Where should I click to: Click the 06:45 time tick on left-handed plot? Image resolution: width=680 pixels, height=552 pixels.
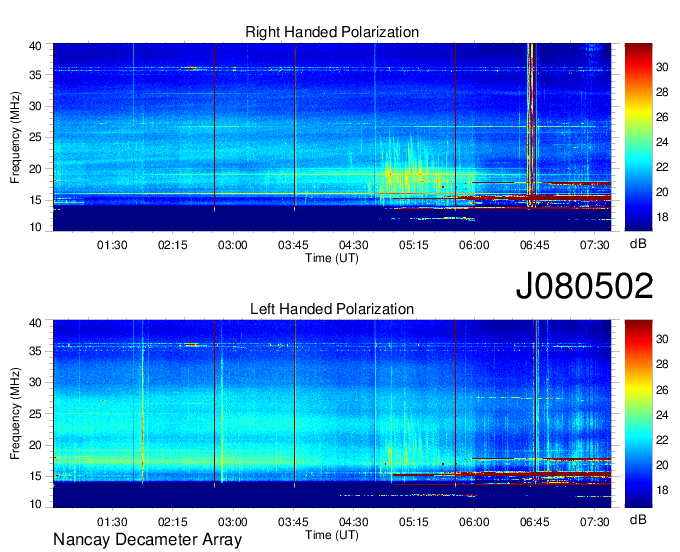point(534,522)
